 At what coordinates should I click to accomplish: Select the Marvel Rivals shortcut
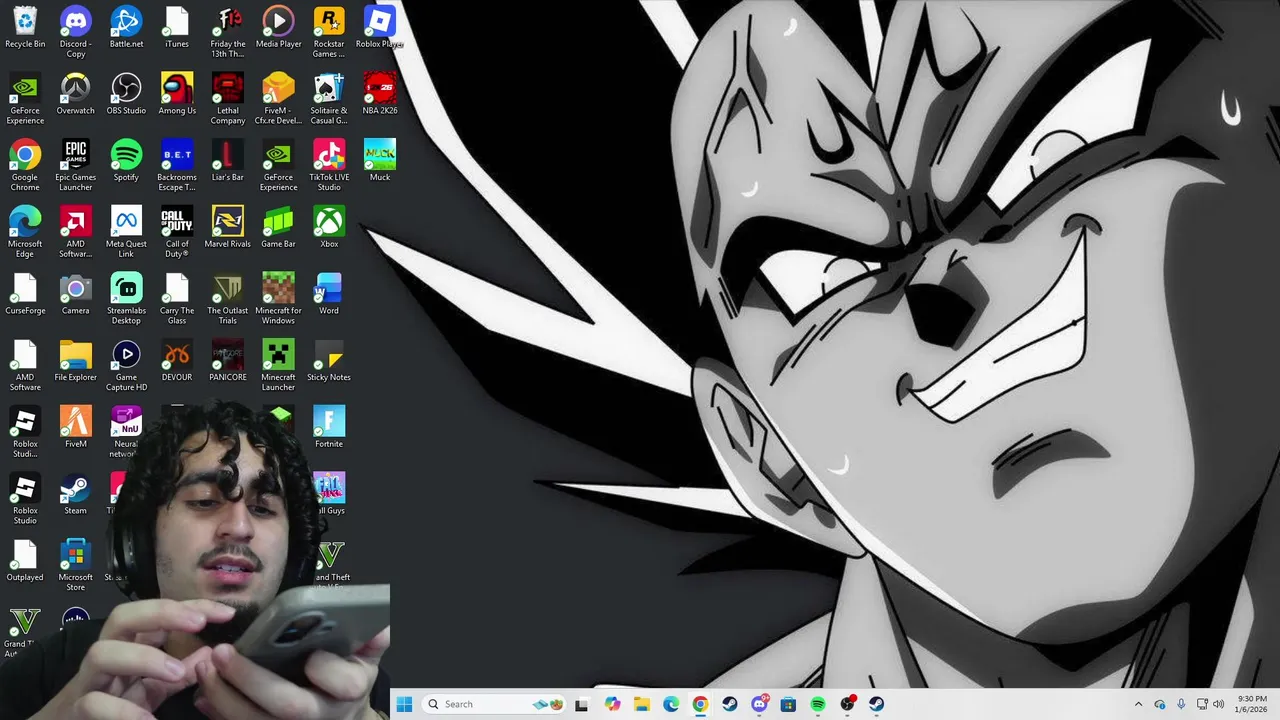[228, 227]
